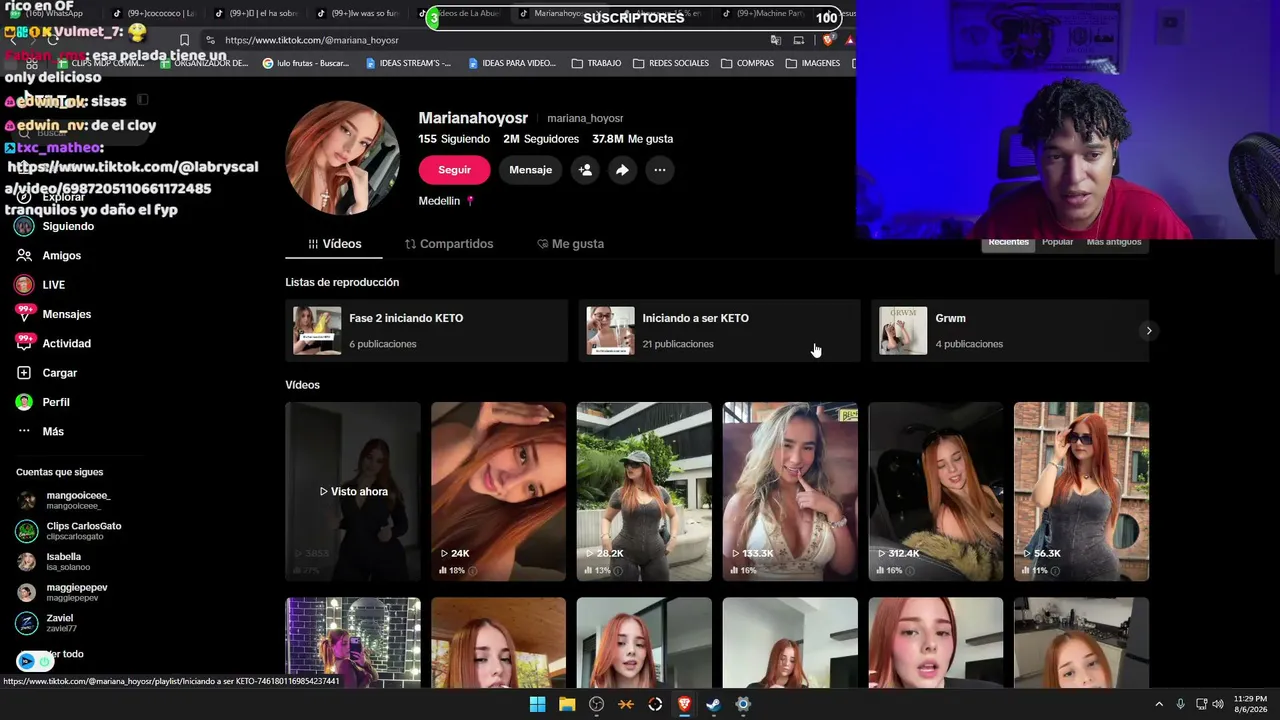Screen dimensions: 1280x720
Task: Click the translate icon in address bar
Action: pos(776,40)
